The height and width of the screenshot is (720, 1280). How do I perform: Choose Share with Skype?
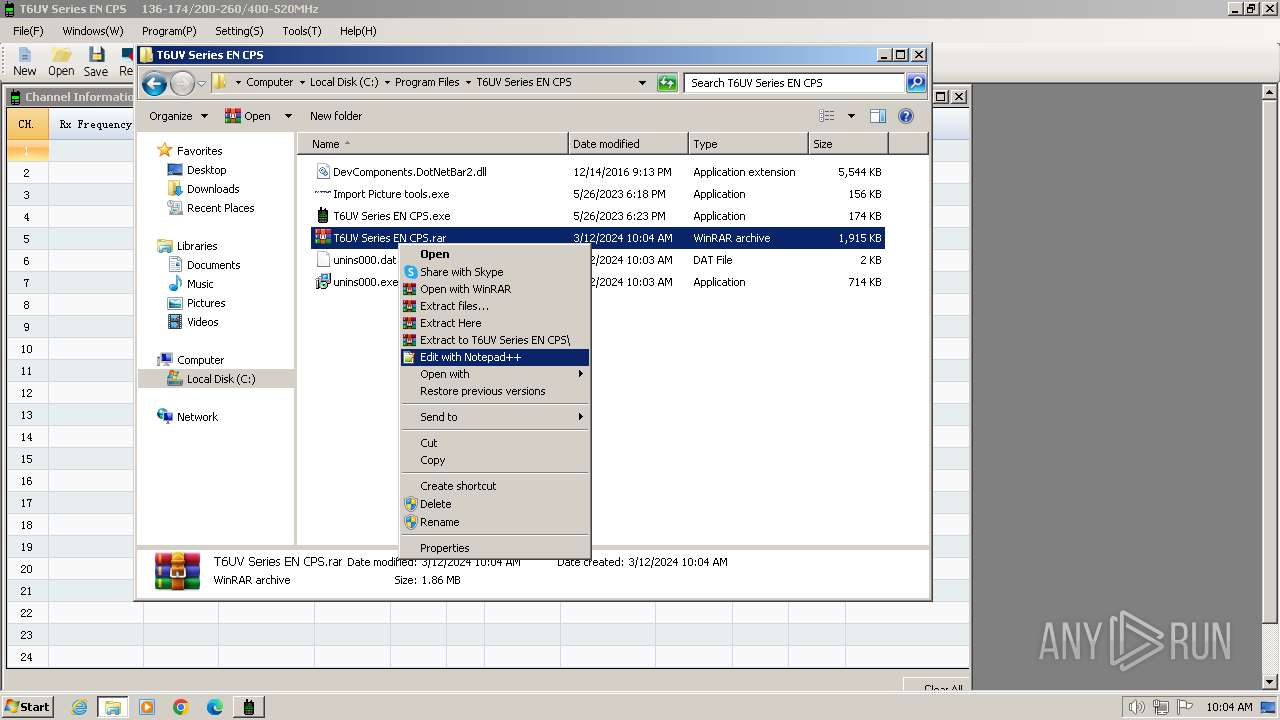tap(495, 272)
